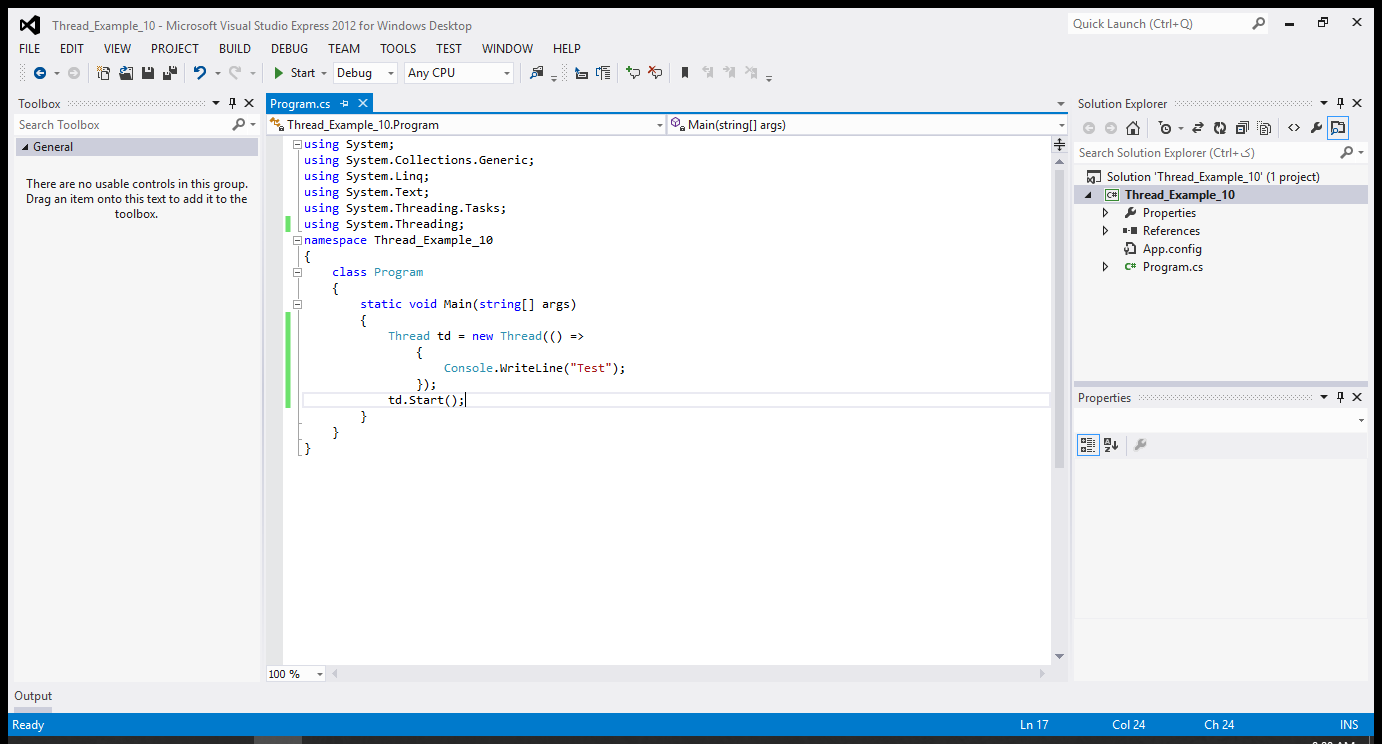Open the Output tab at the bottom
This screenshot has width=1382, height=744.
click(33, 696)
